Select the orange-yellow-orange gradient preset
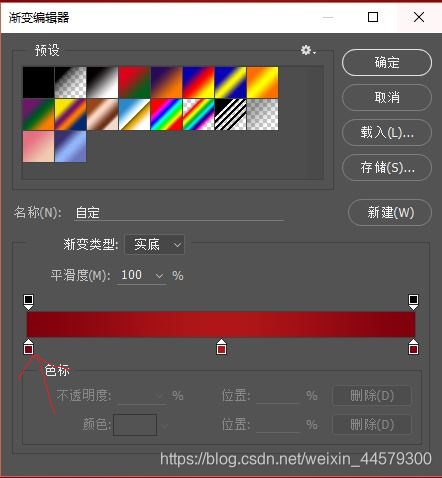442x478 pixels. coord(262,82)
